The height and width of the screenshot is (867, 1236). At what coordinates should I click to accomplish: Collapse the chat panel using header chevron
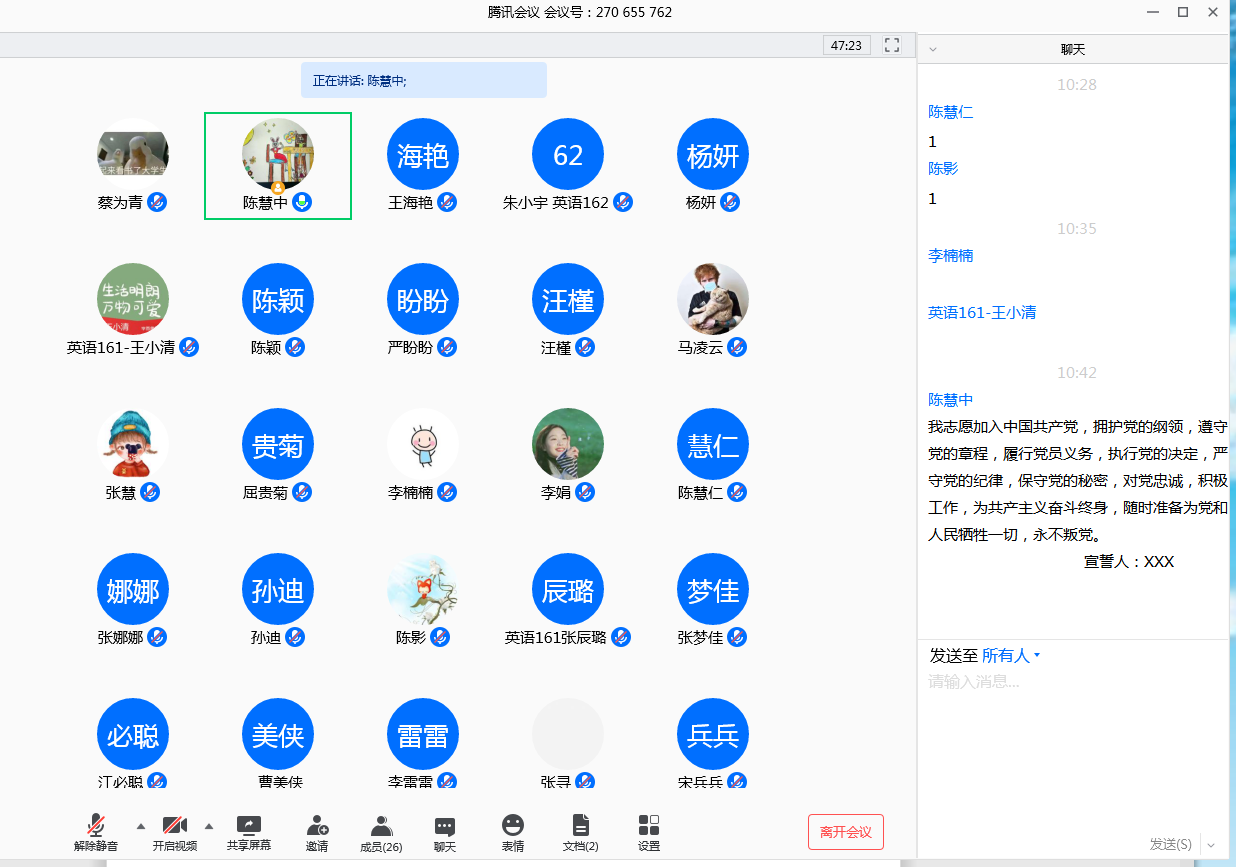tap(933, 49)
